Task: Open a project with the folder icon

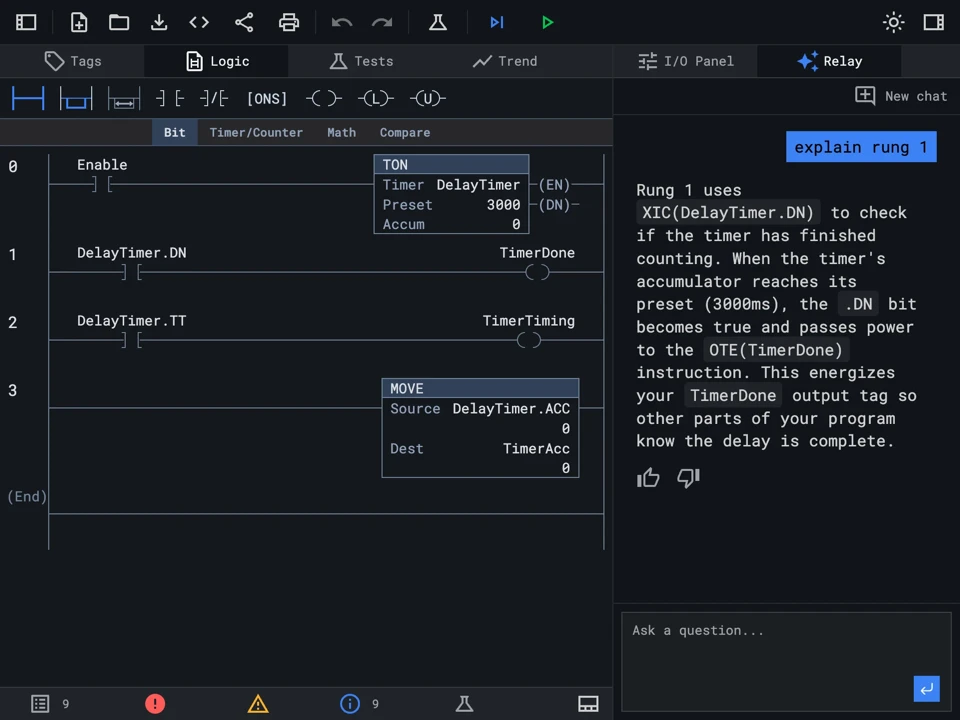Action: point(119,23)
